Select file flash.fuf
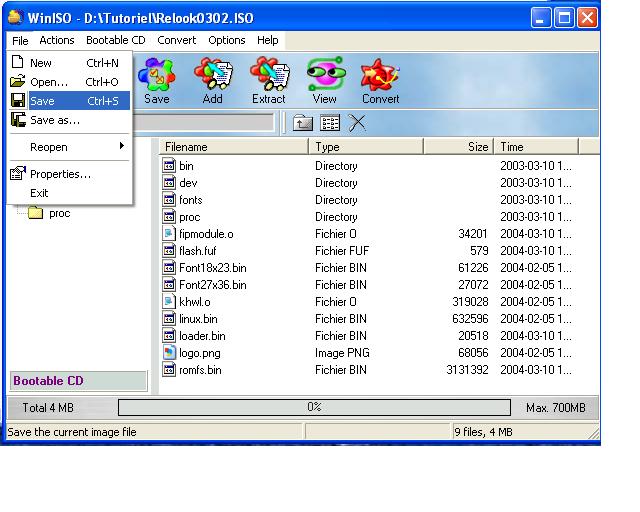 (367, 251)
